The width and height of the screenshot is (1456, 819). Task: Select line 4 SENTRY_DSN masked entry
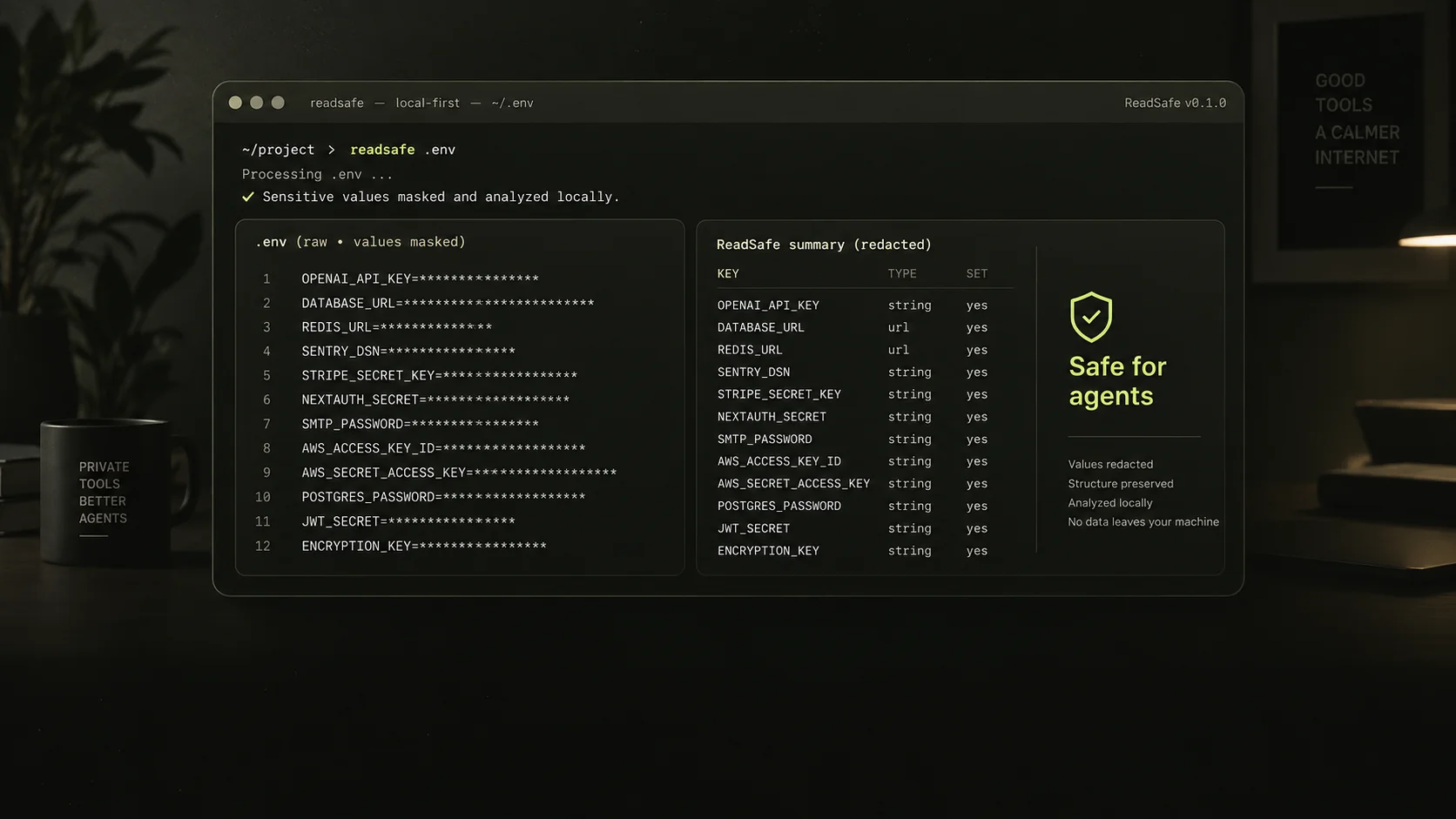click(408, 352)
